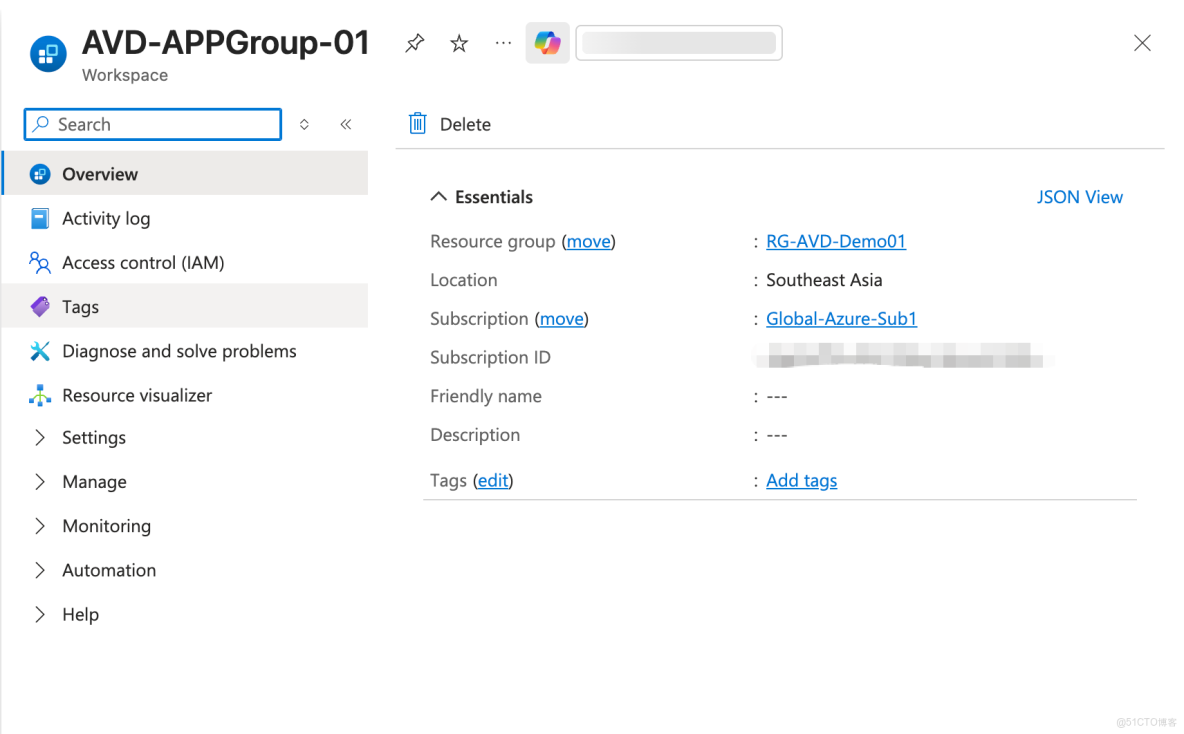The width and height of the screenshot is (1184, 734).
Task: Open Access control (IAM) via its icon
Action: tap(39, 262)
